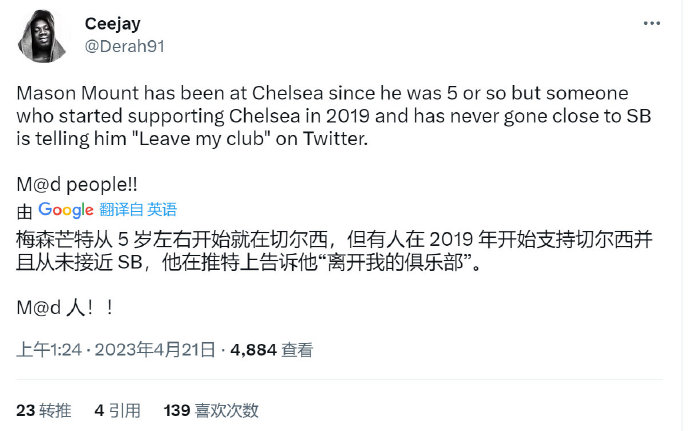This screenshot has width=690, height=431.
Task: Open the three-dot more options menu
Action: [x=652, y=23]
